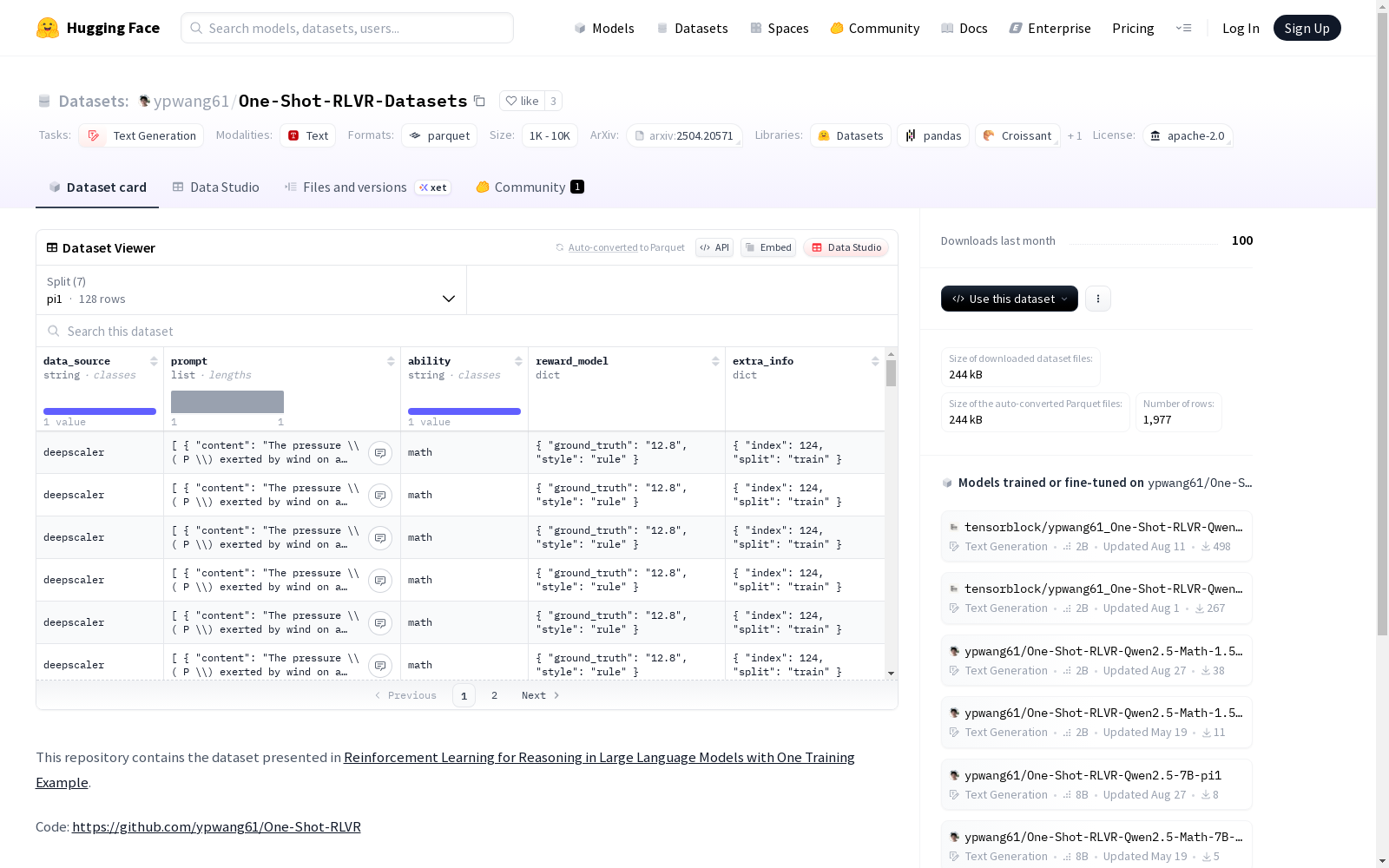Open the ypwang61 user avatar
This screenshot has height=868, width=1389.
click(145, 101)
